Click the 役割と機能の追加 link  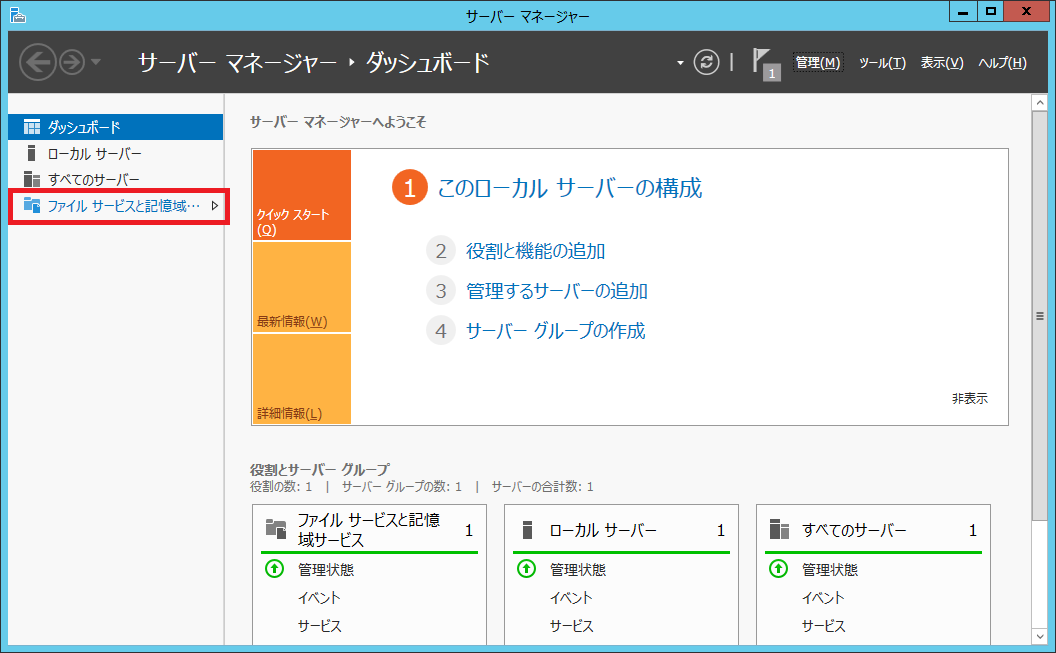(x=535, y=251)
